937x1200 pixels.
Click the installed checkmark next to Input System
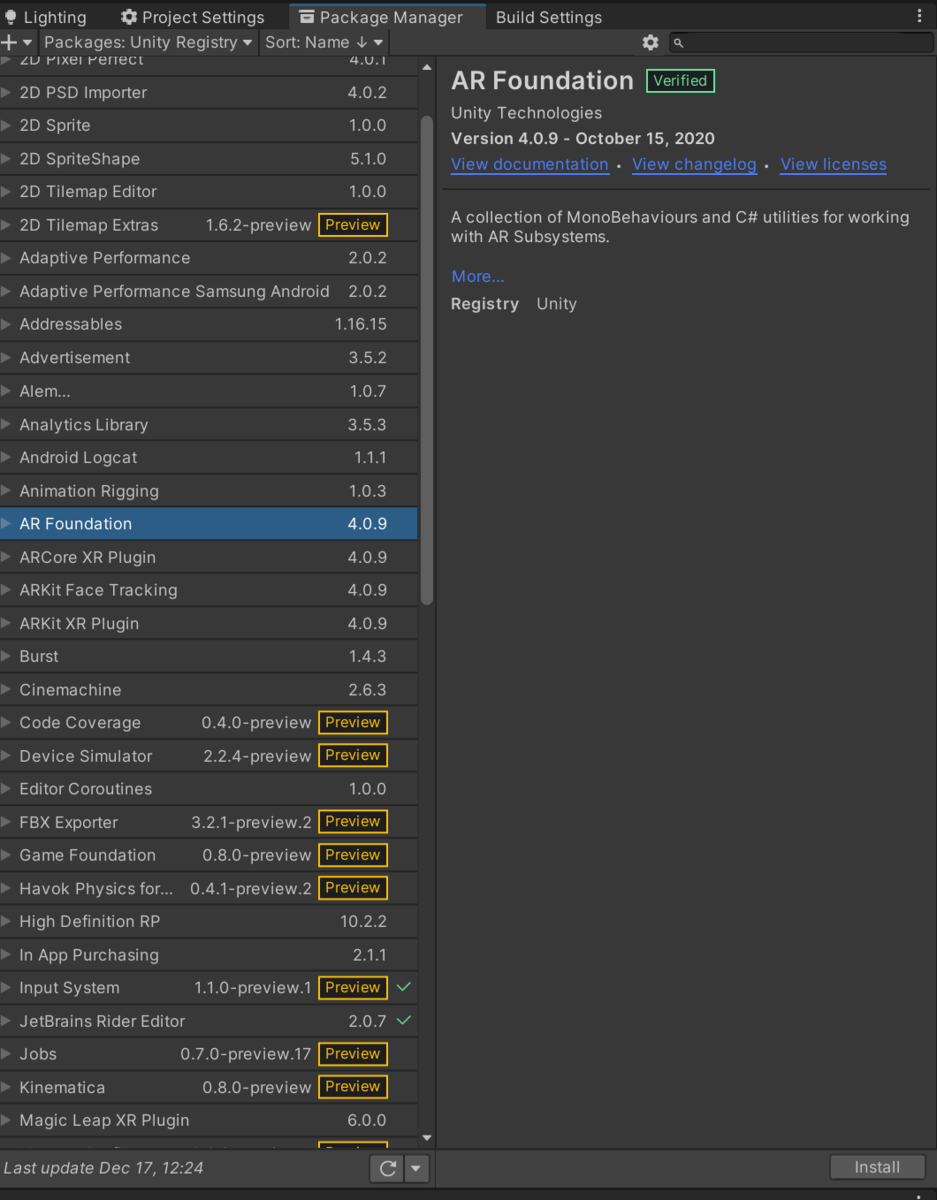[x=403, y=987]
